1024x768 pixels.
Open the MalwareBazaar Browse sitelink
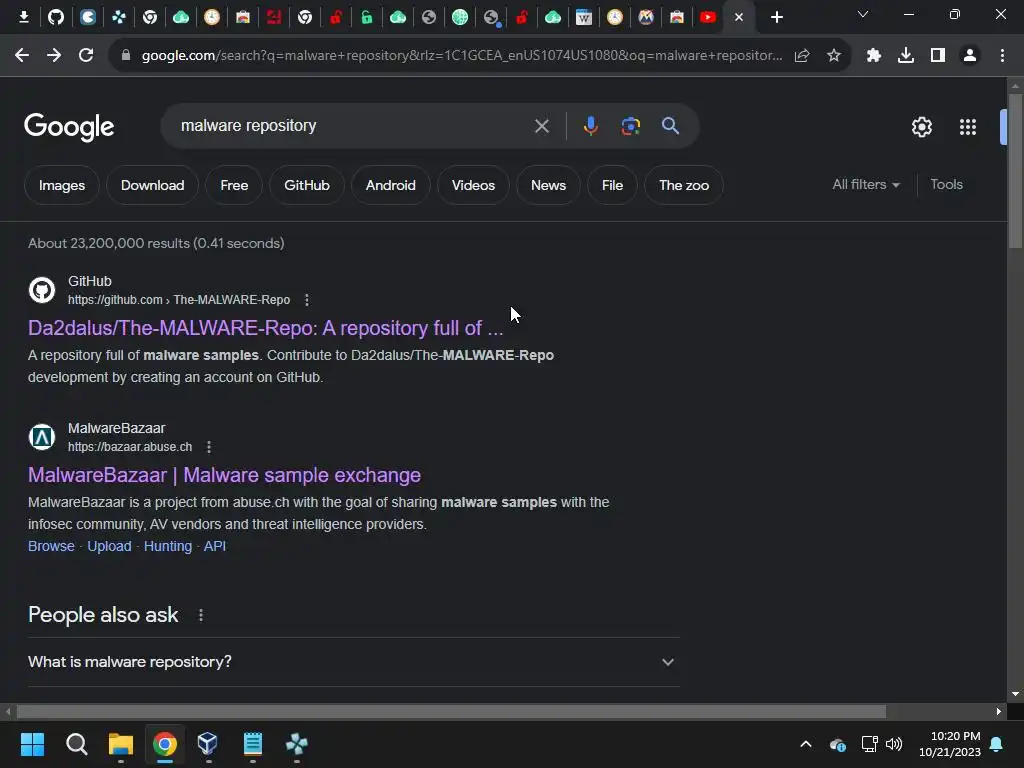tap(52, 546)
